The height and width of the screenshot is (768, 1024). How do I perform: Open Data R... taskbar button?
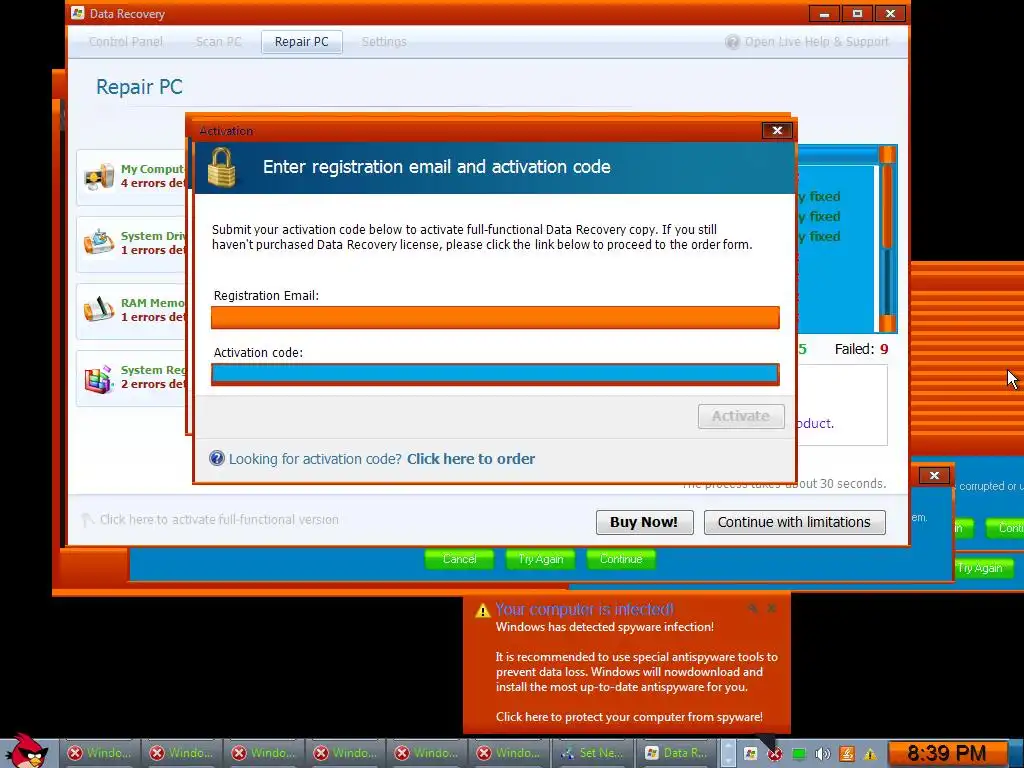coord(677,753)
